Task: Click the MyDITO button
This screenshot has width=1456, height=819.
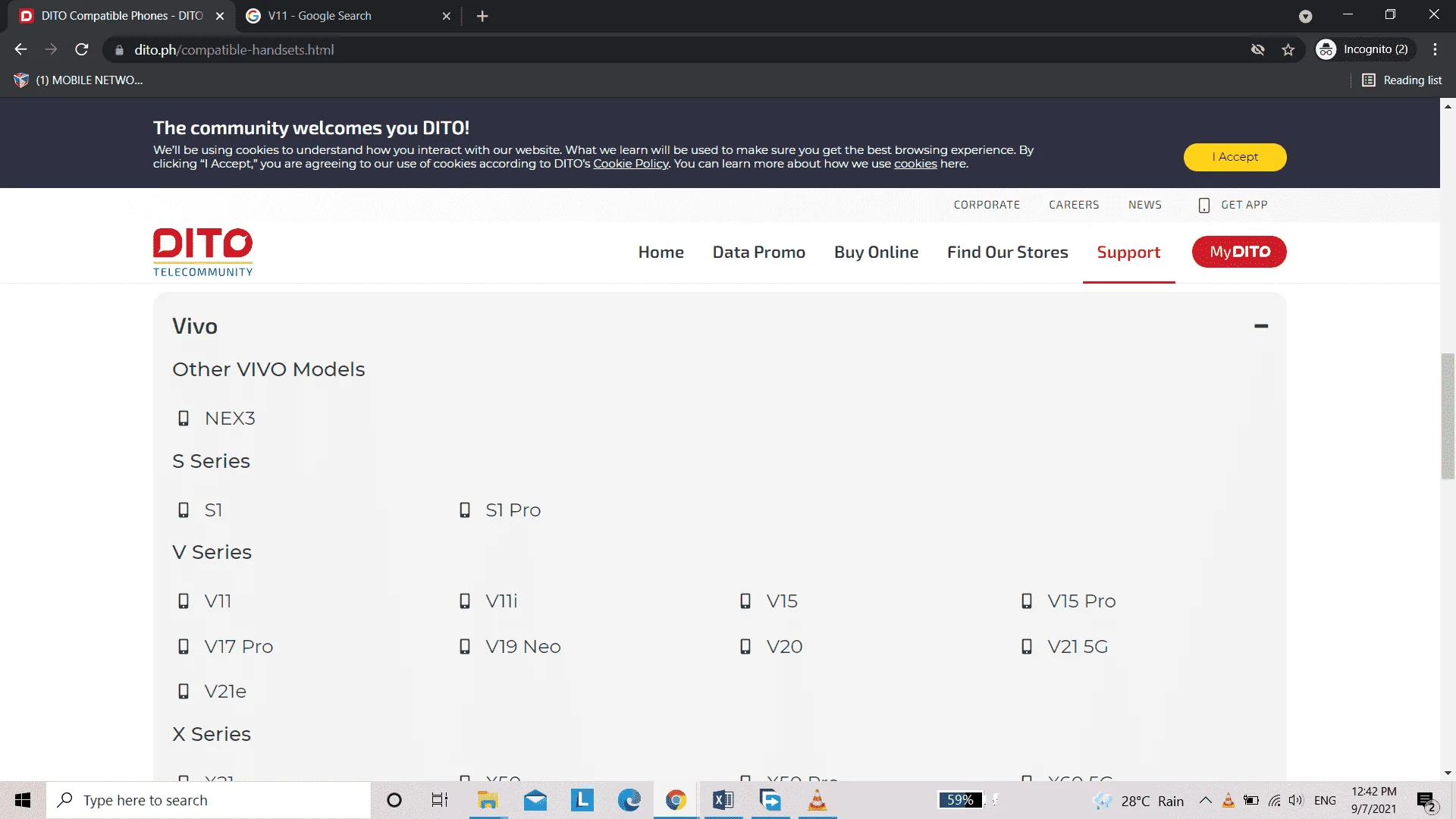Action: tap(1239, 252)
